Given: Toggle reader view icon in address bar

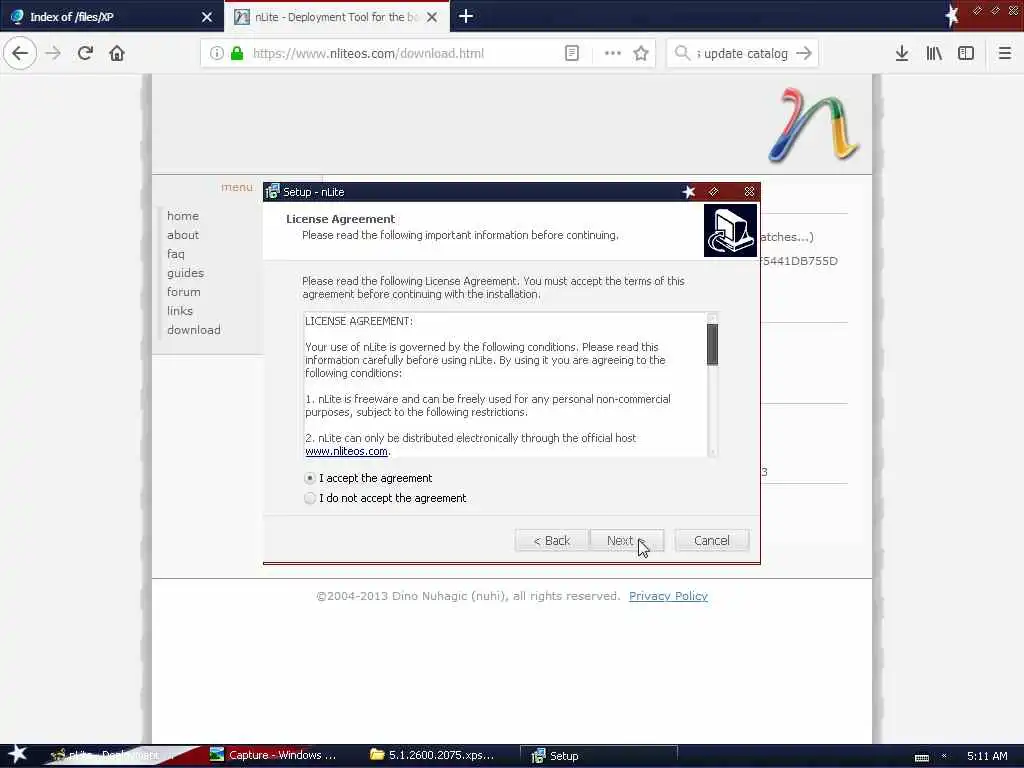Looking at the screenshot, I should [x=571, y=53].
